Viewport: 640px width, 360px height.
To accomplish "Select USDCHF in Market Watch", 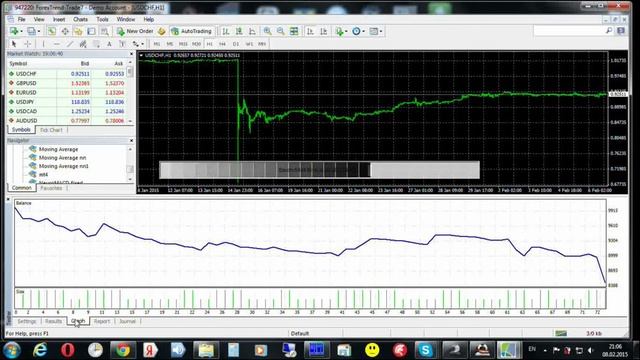I will pos(68,74).
